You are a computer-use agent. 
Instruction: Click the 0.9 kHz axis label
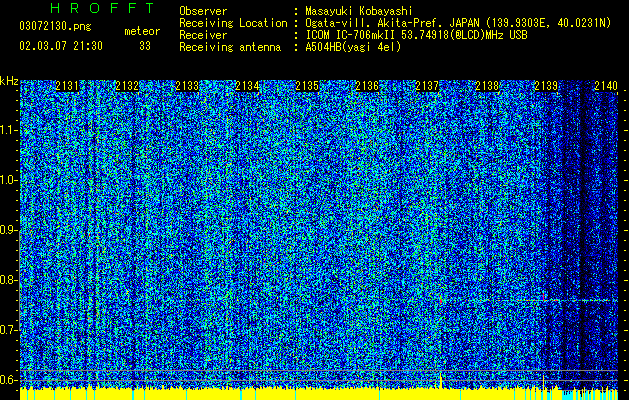(x=9, y=230)
